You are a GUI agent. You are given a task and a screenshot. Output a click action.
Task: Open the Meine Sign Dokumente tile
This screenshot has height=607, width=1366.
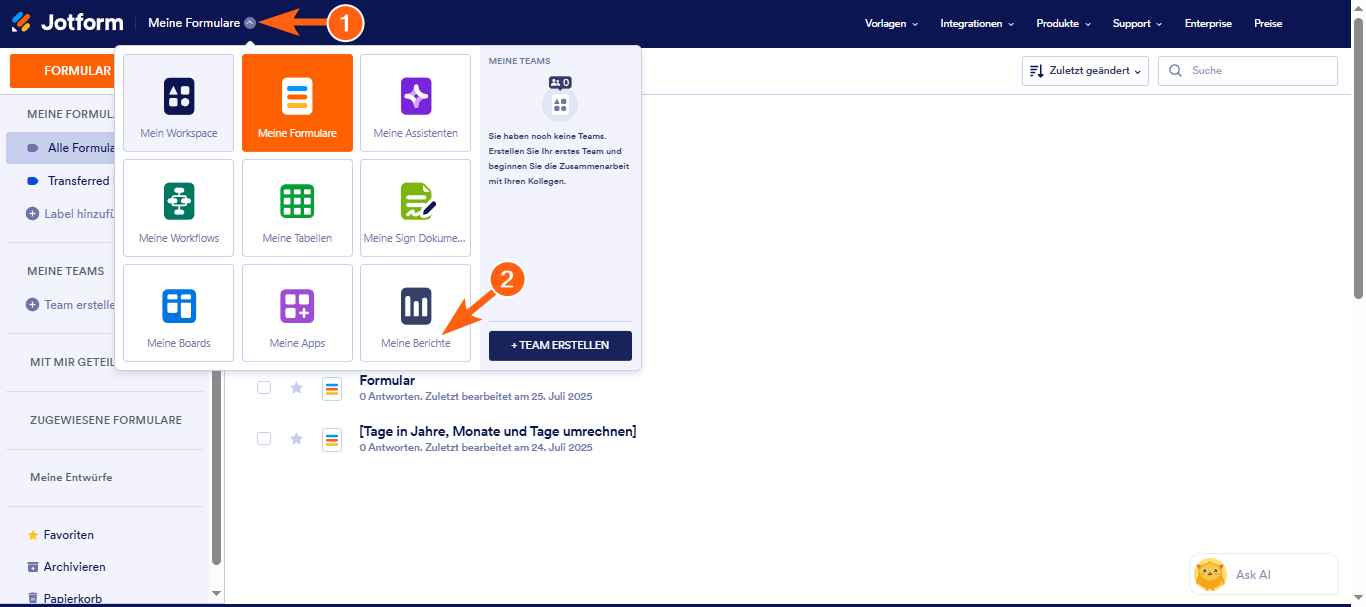(415, 208)
